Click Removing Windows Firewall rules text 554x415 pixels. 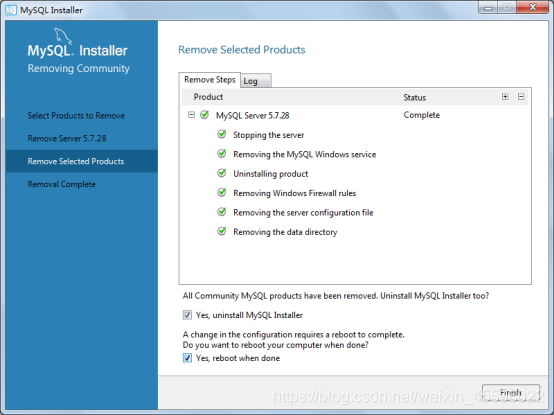294,193
